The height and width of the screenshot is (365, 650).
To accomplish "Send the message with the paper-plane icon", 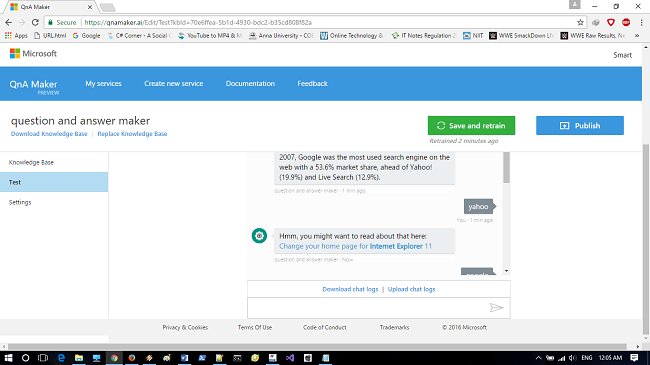I will click(496, 308).
